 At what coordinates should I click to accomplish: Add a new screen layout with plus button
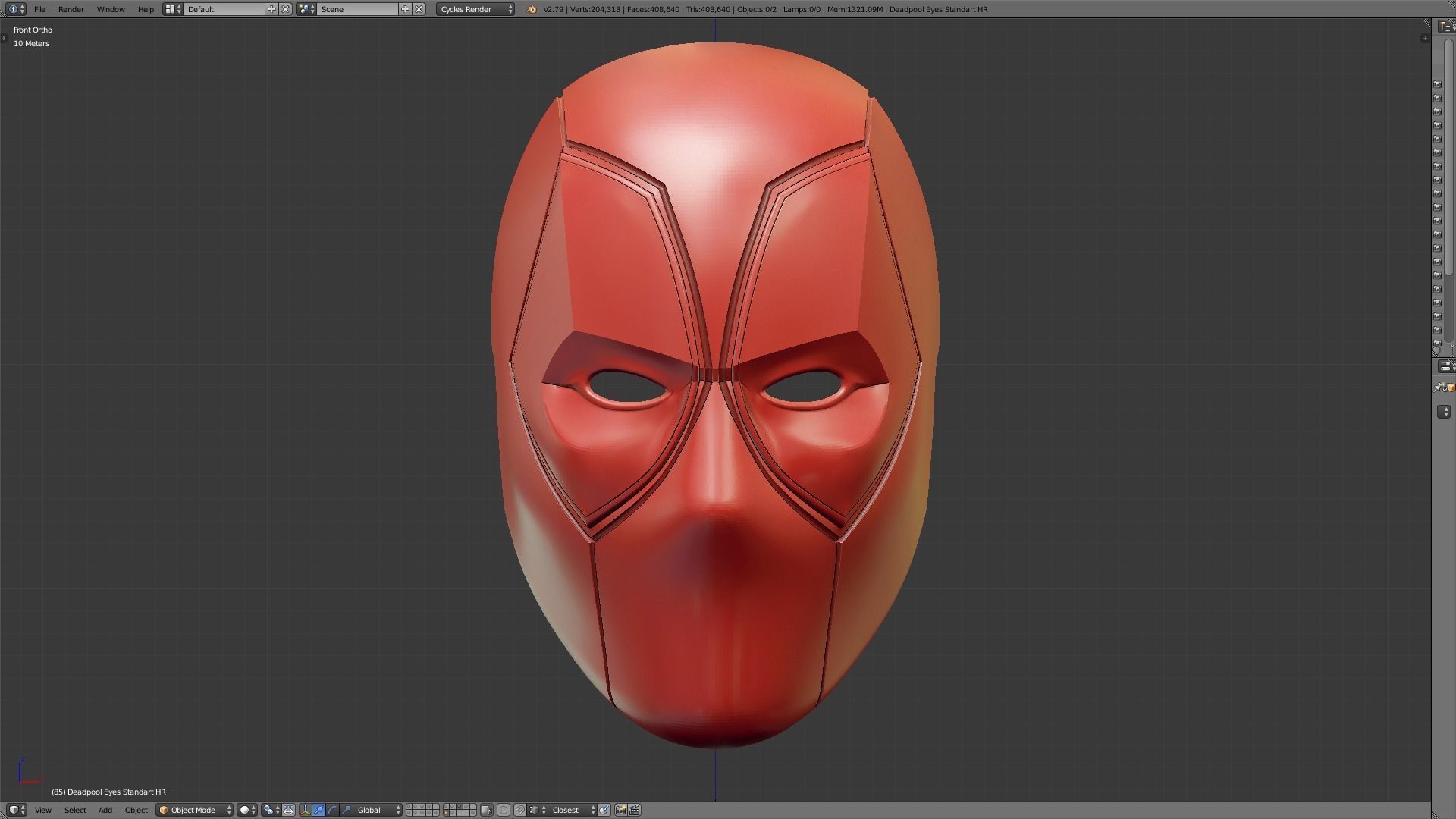tap(271, 9)
